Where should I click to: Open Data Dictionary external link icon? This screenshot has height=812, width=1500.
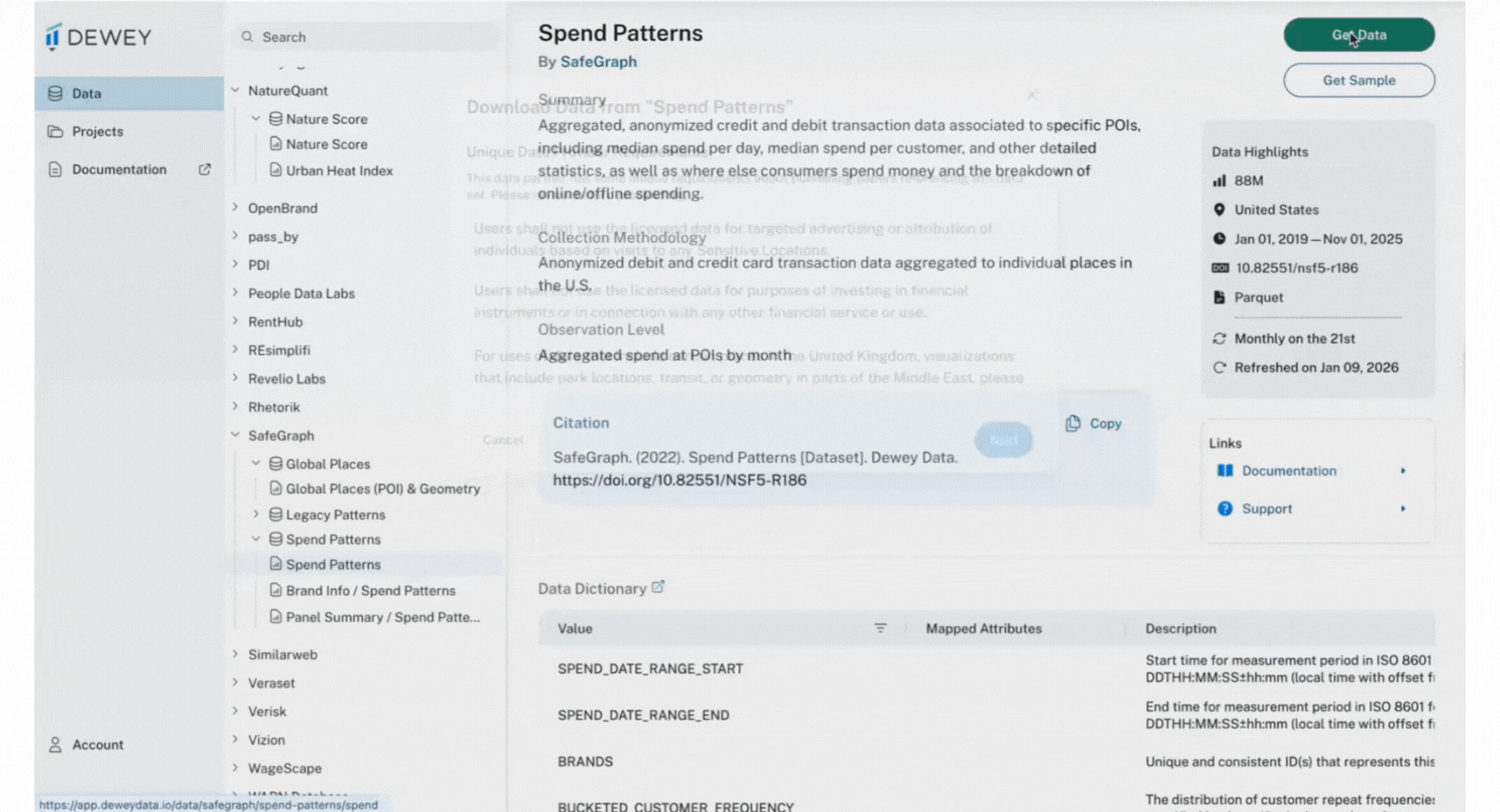click(x=658, y=587)
